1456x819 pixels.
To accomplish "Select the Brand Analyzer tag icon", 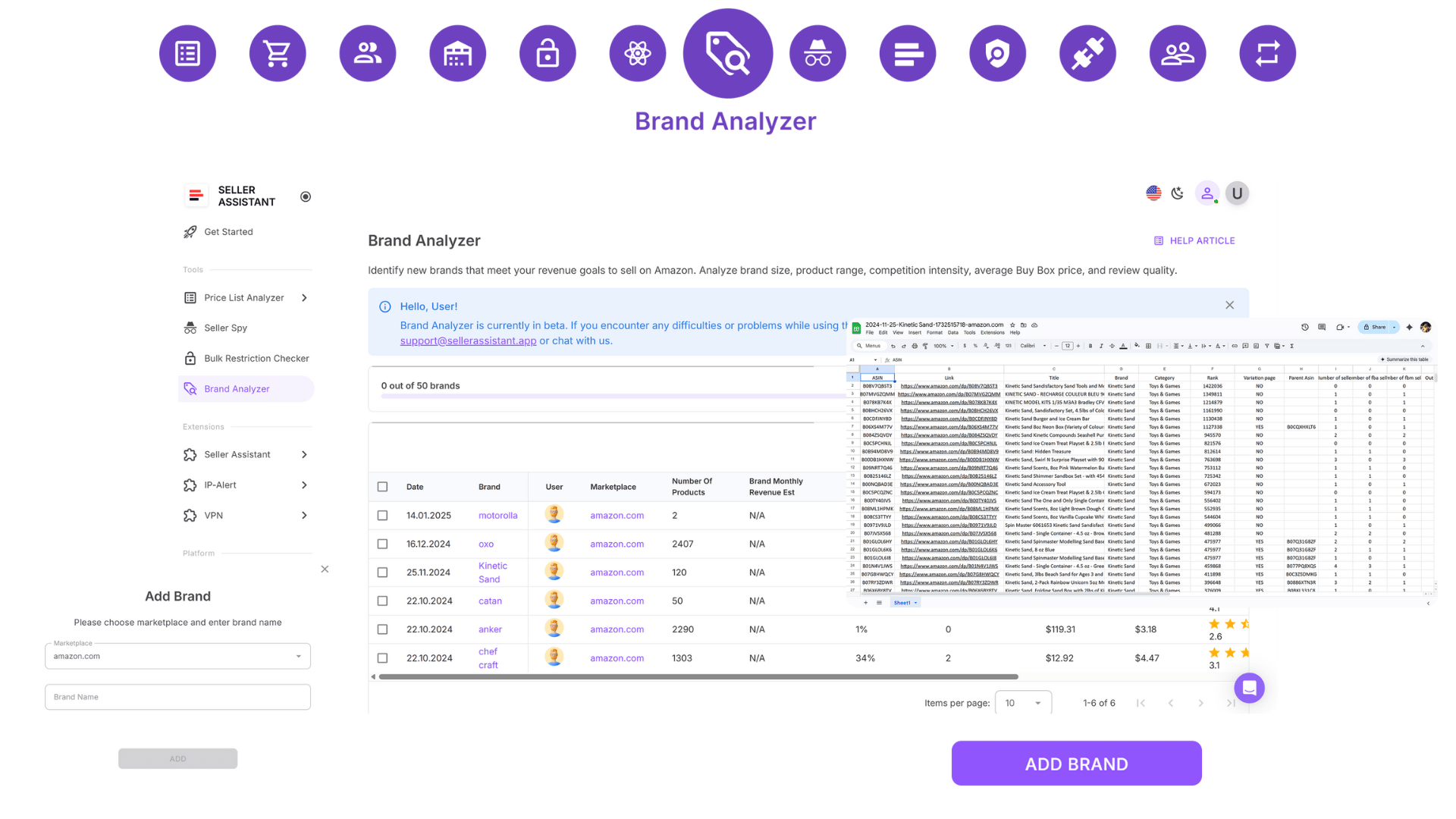I will tap(726, 53).
